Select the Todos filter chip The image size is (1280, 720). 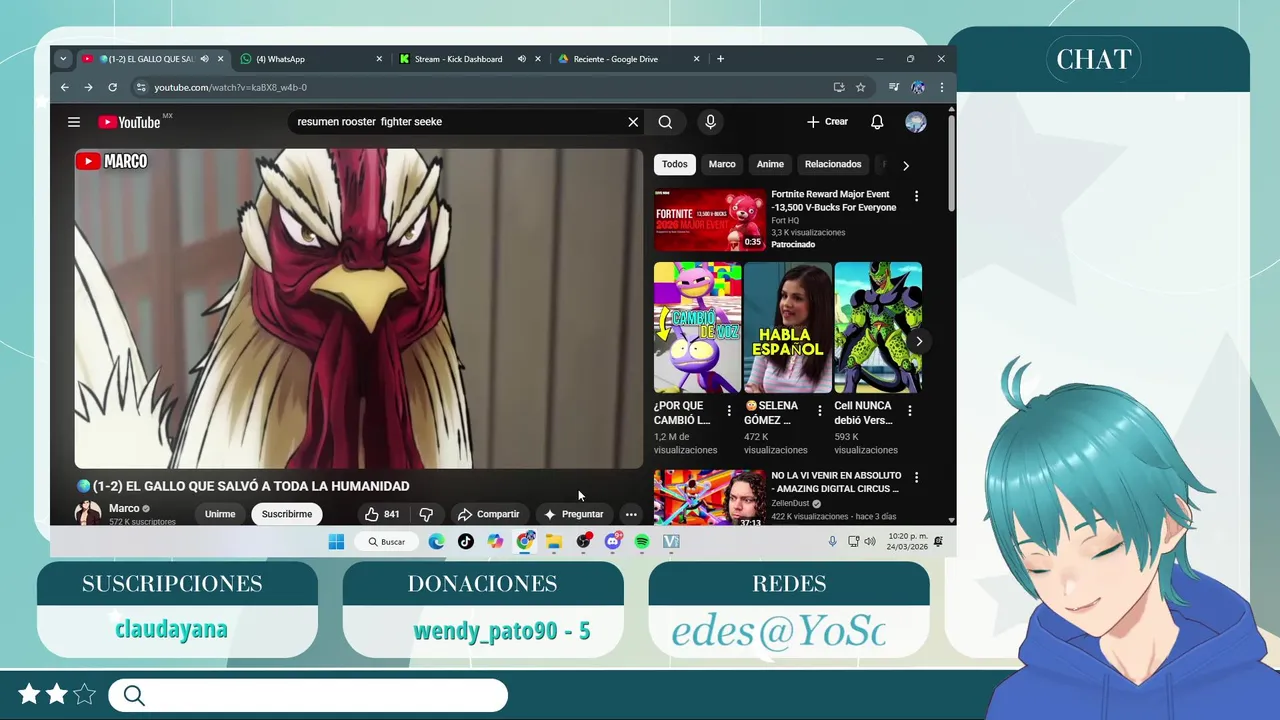point(675,164)
